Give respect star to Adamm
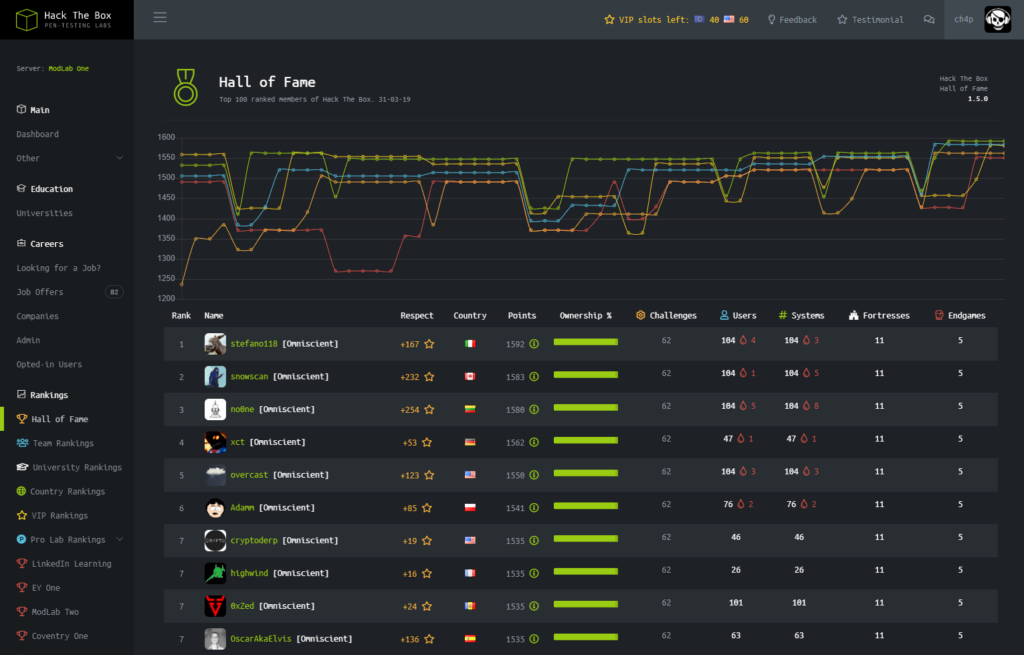Screen dimensions: 1024x655 point(426,507)
